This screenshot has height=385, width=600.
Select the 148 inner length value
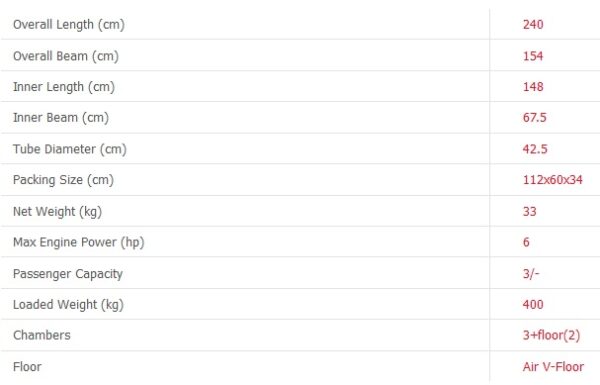[533, 86]
